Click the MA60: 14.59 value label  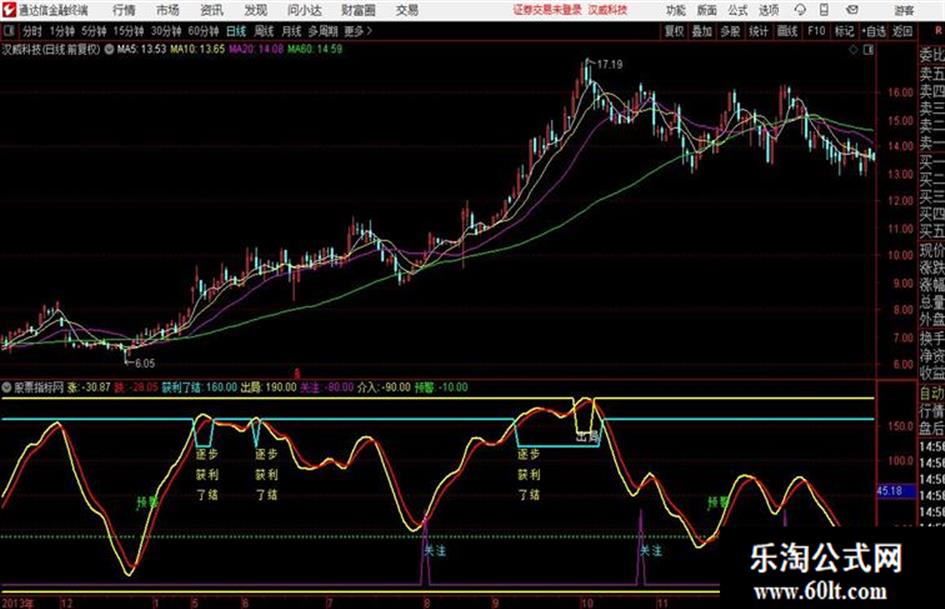[315, 49]
